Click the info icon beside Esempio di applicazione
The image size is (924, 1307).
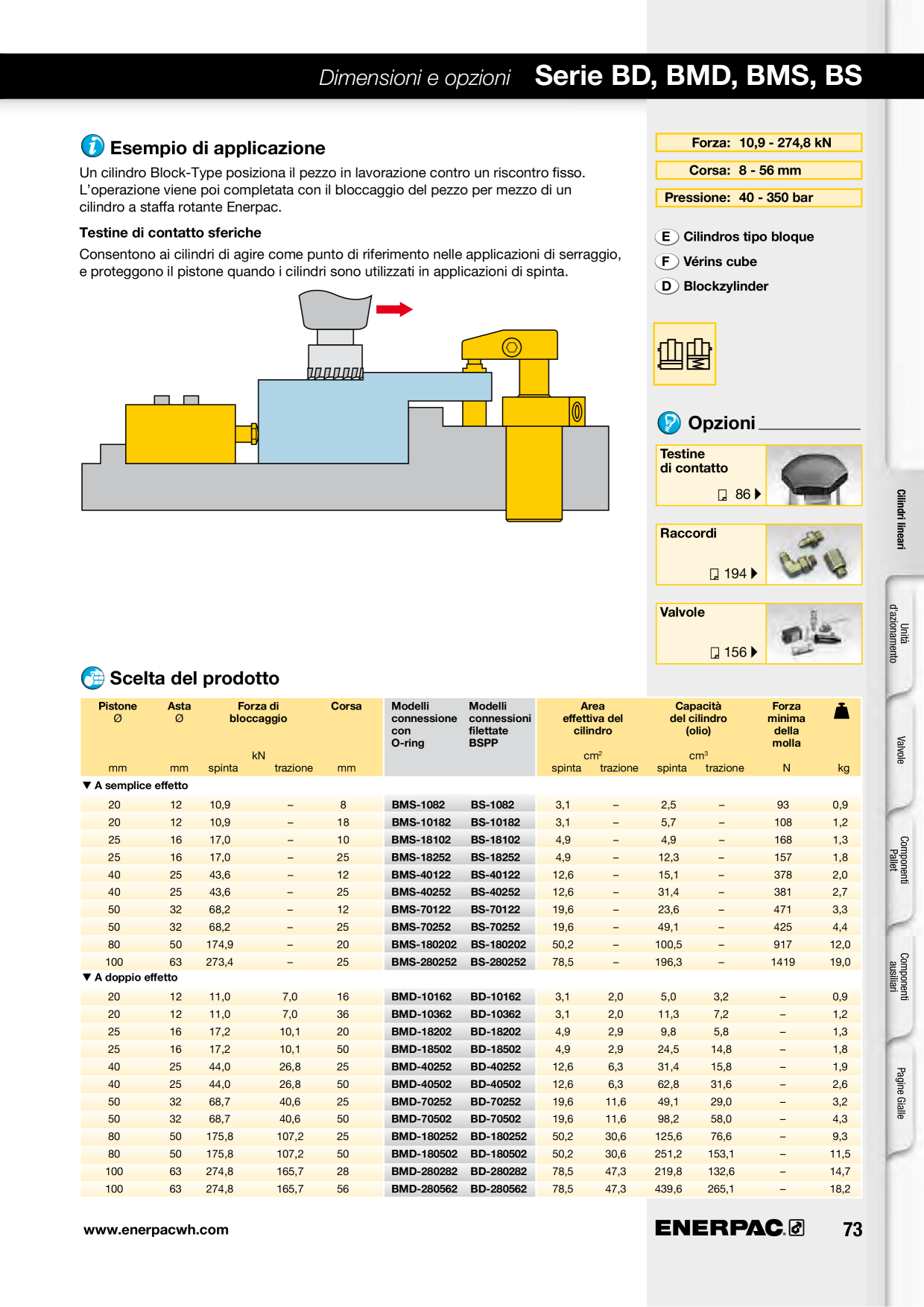[x=92, y=146]
